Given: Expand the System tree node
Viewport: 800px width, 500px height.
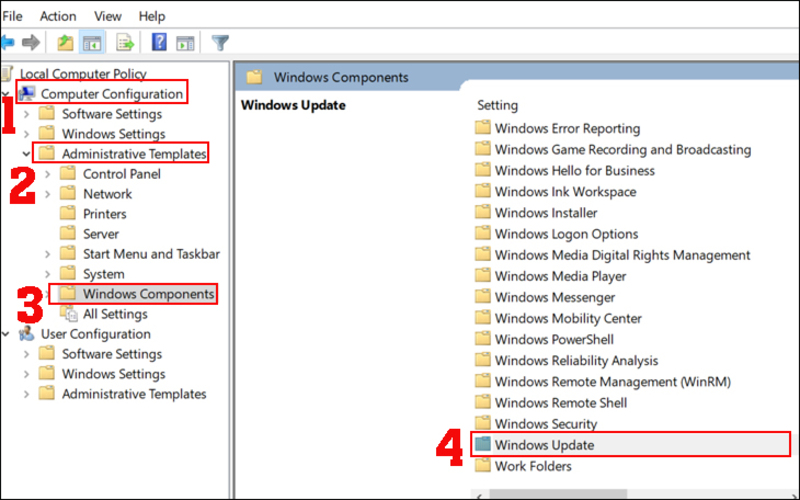Looking at the screenshot, I should pyautogui.click(x=47, y=274).
